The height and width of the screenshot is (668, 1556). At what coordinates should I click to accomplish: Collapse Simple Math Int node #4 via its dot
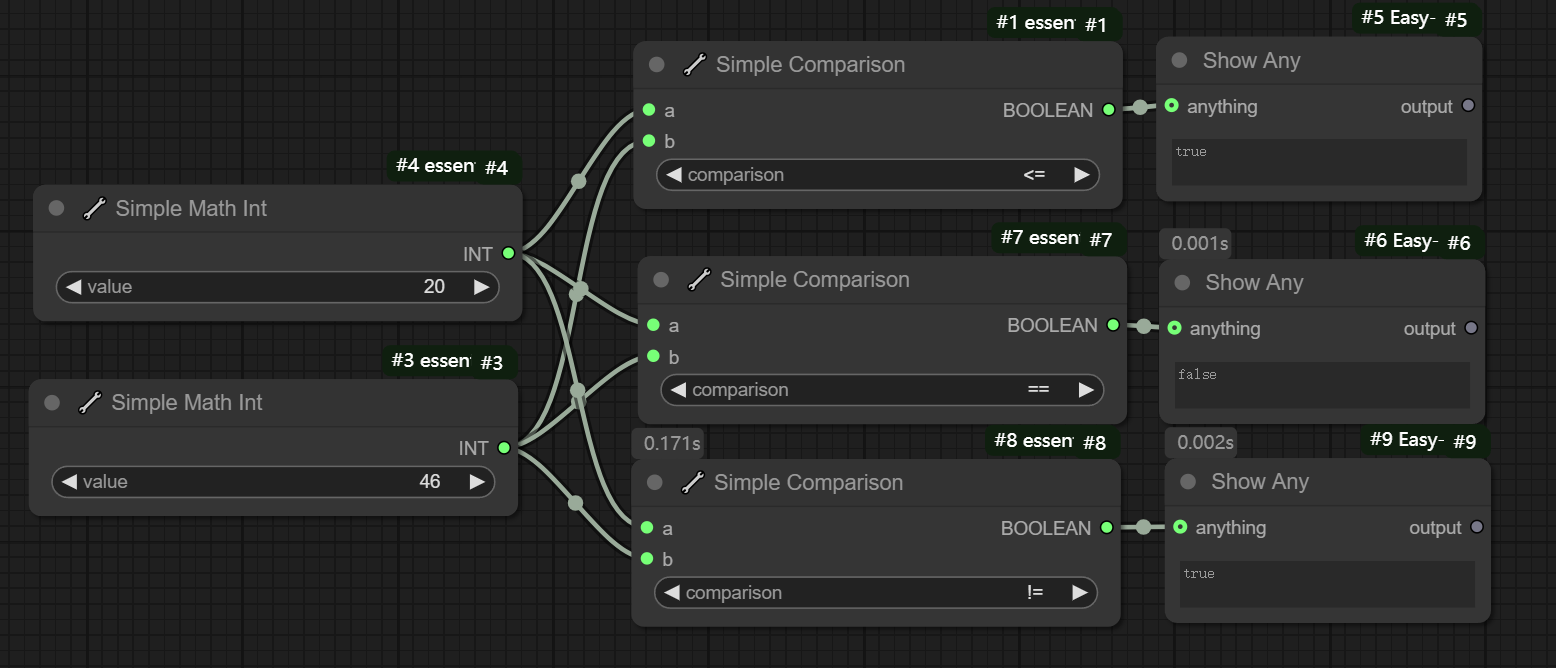pos(57,208)
